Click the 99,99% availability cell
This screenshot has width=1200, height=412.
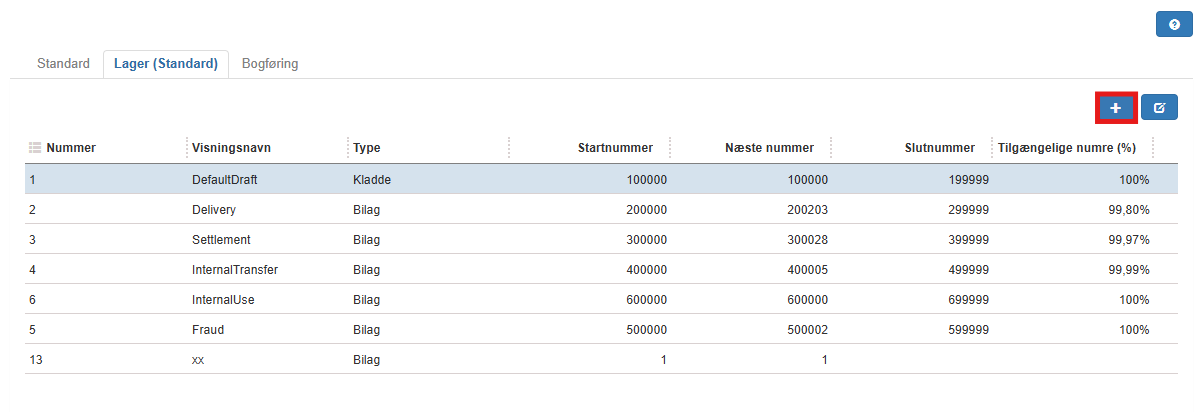click(1129, 270)
